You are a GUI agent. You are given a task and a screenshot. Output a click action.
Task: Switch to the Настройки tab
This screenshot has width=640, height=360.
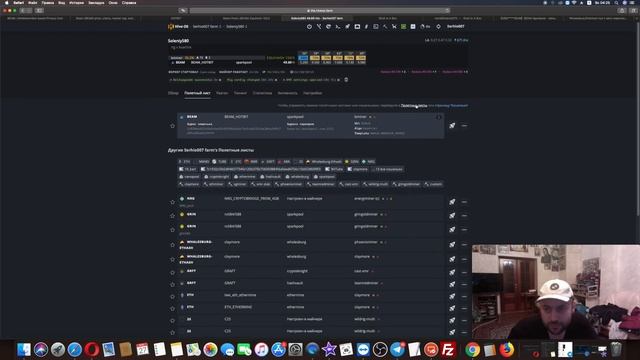313,93
